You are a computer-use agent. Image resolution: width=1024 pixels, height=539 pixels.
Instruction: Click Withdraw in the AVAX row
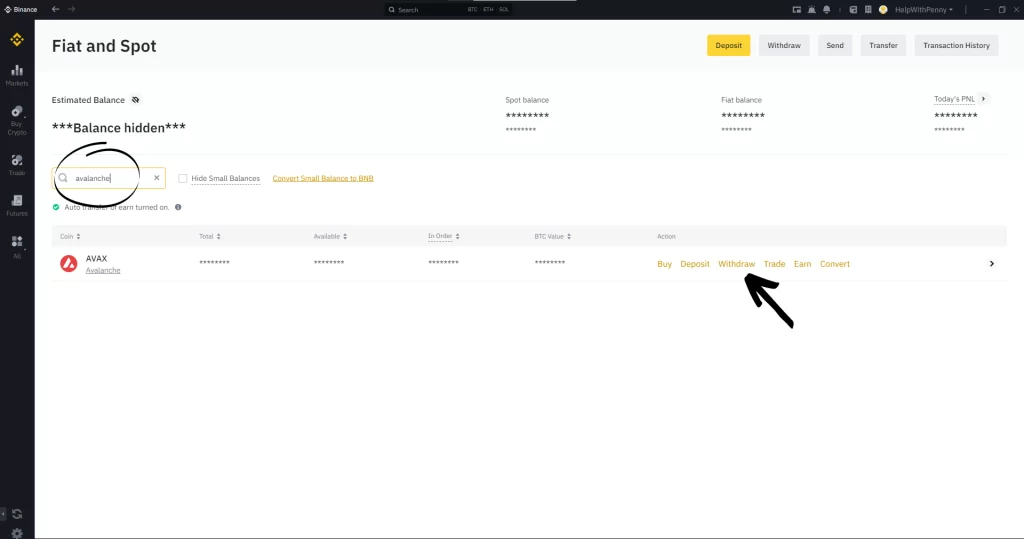click(737, 264)
